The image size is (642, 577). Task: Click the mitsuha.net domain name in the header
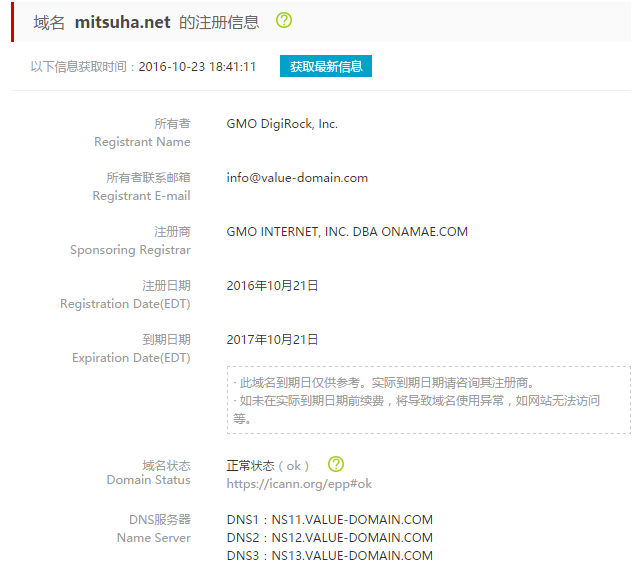(x=122, y=22)
